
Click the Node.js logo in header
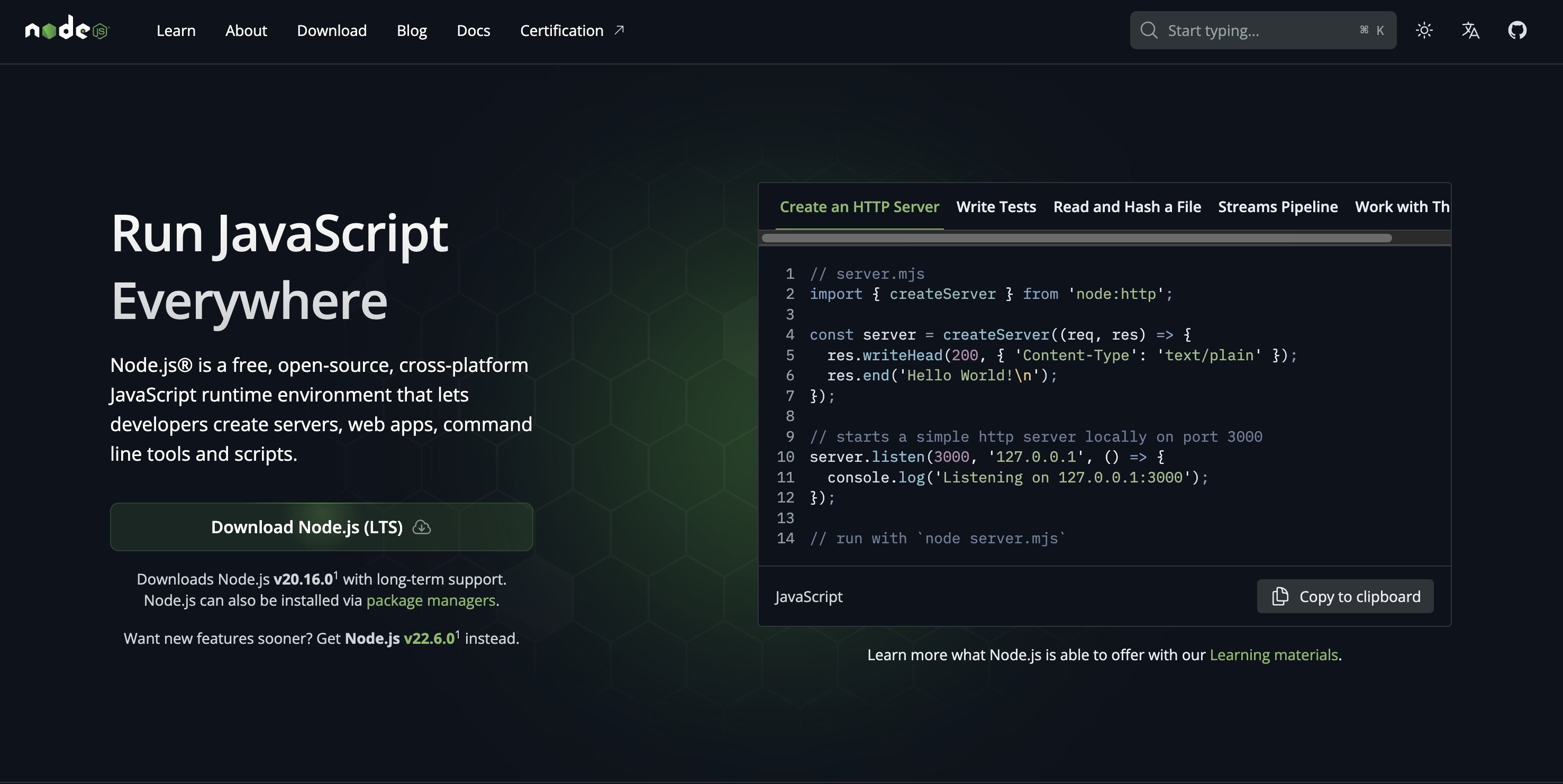67,29
